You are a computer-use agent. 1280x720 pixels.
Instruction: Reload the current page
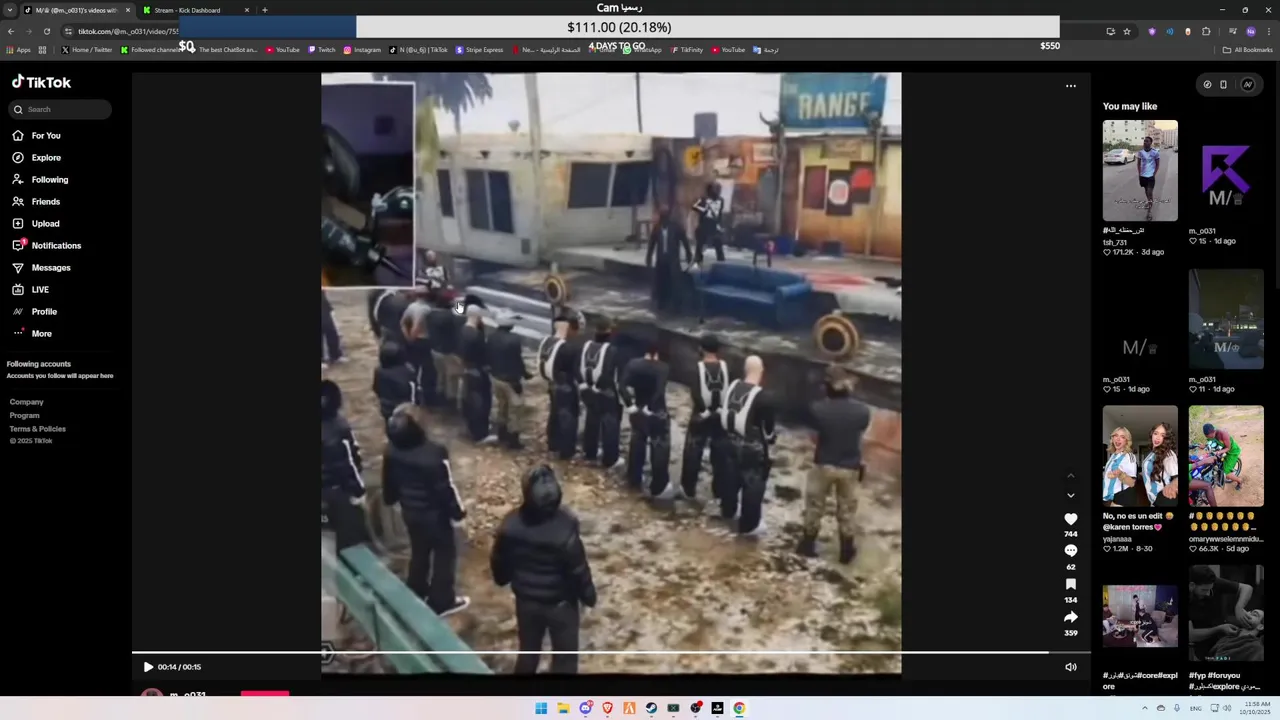pyautogui.click(x=46, y=31)
